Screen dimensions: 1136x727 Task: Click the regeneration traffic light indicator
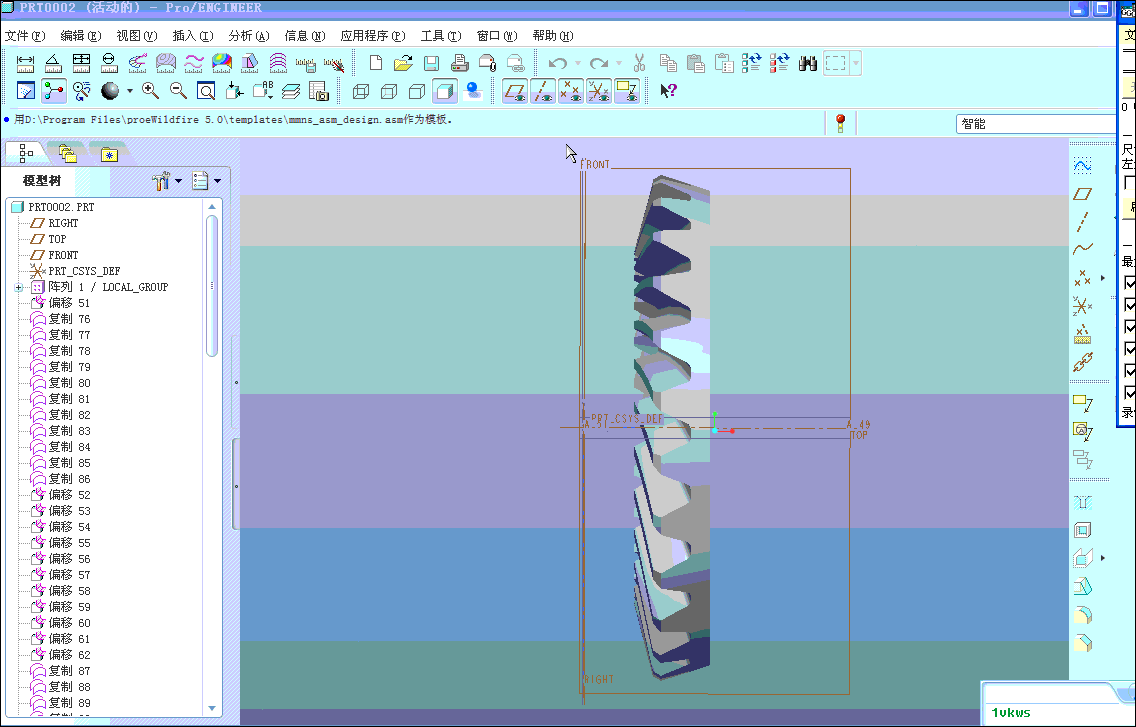pos(840,123)
